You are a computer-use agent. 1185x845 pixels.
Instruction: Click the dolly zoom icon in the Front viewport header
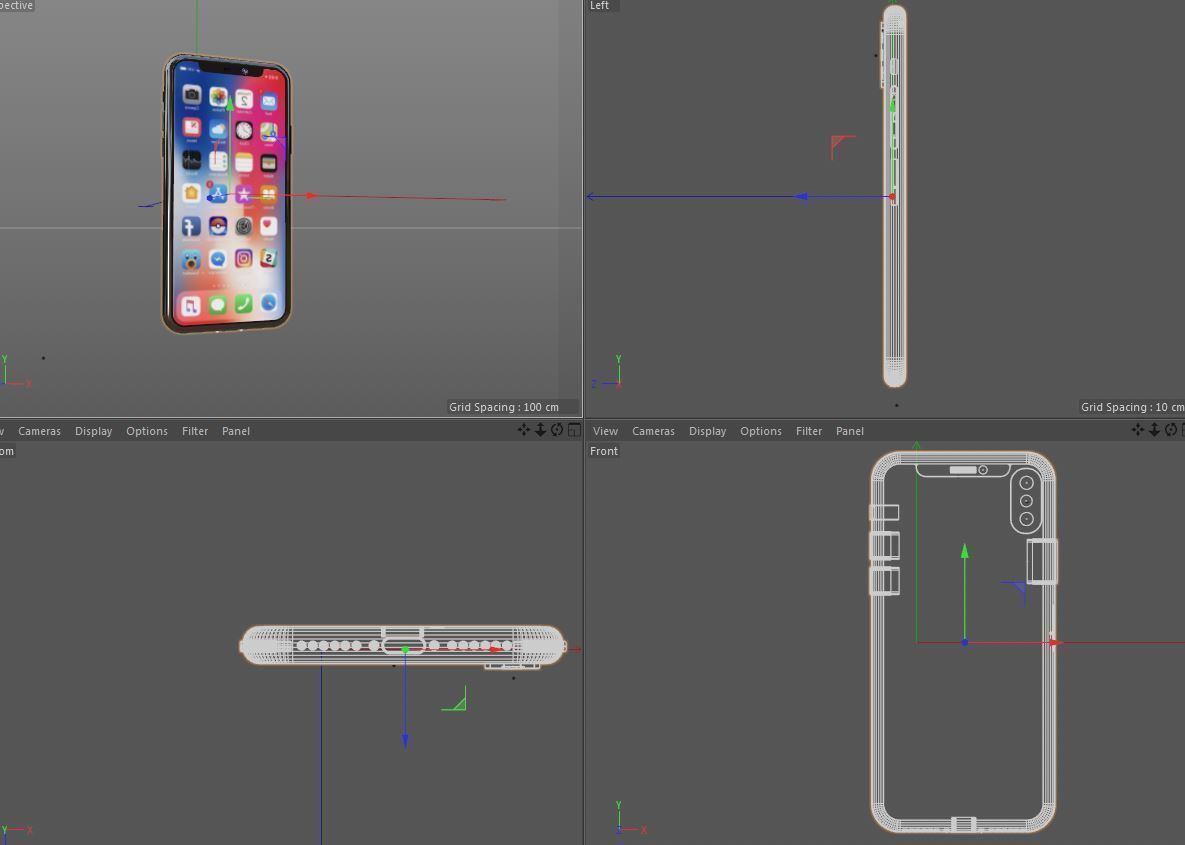tap(1154, 430)
